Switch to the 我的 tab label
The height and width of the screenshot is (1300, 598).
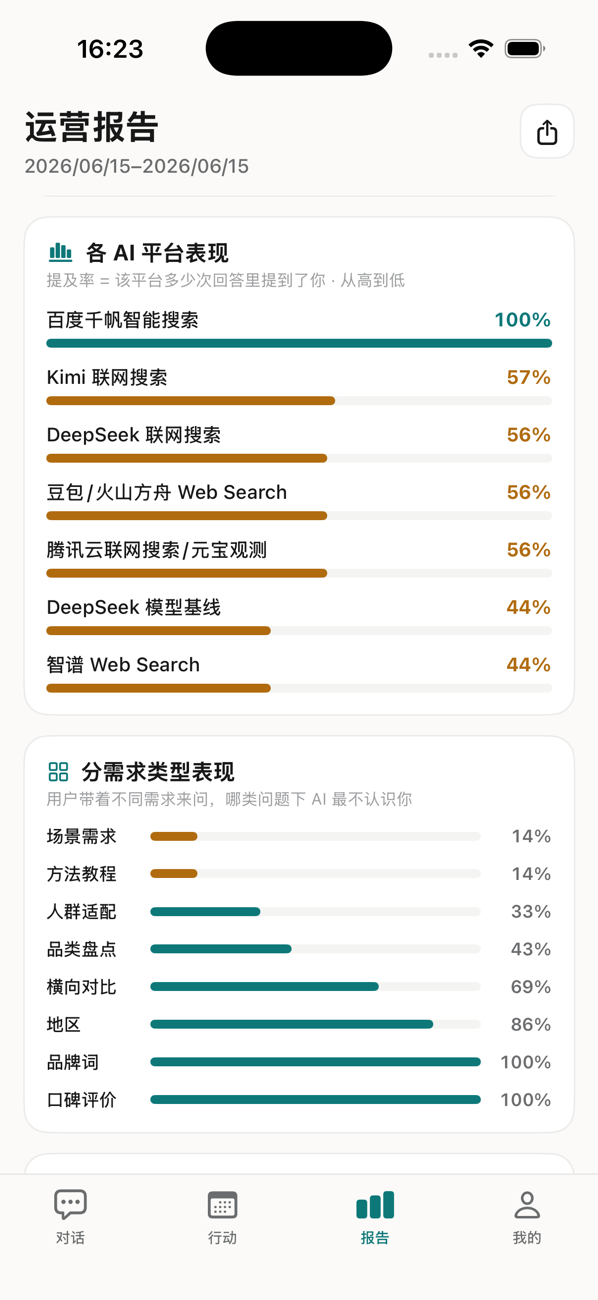(x=527, y=1237)
